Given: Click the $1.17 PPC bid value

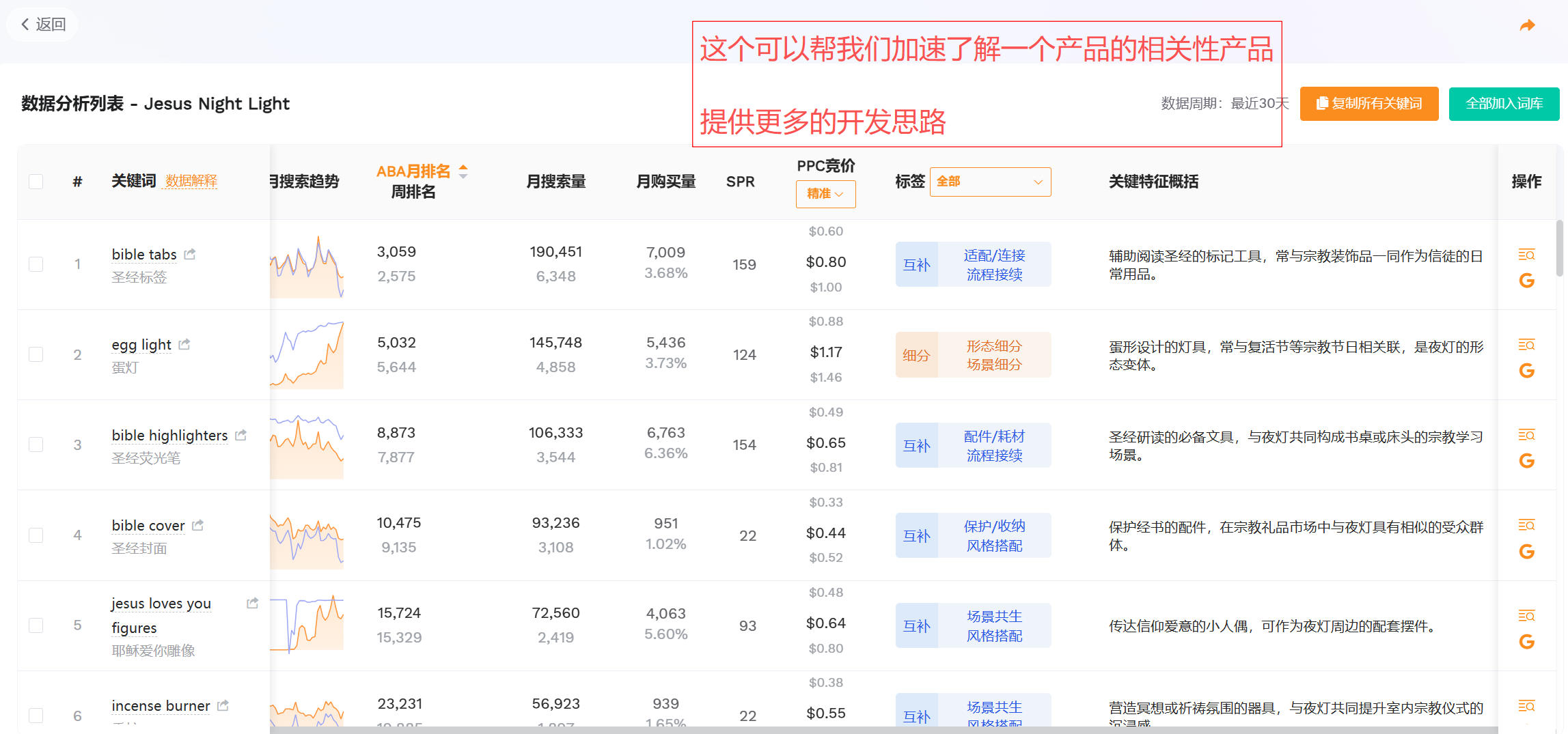Looking at the screenshot, I should tap(826, 352).
